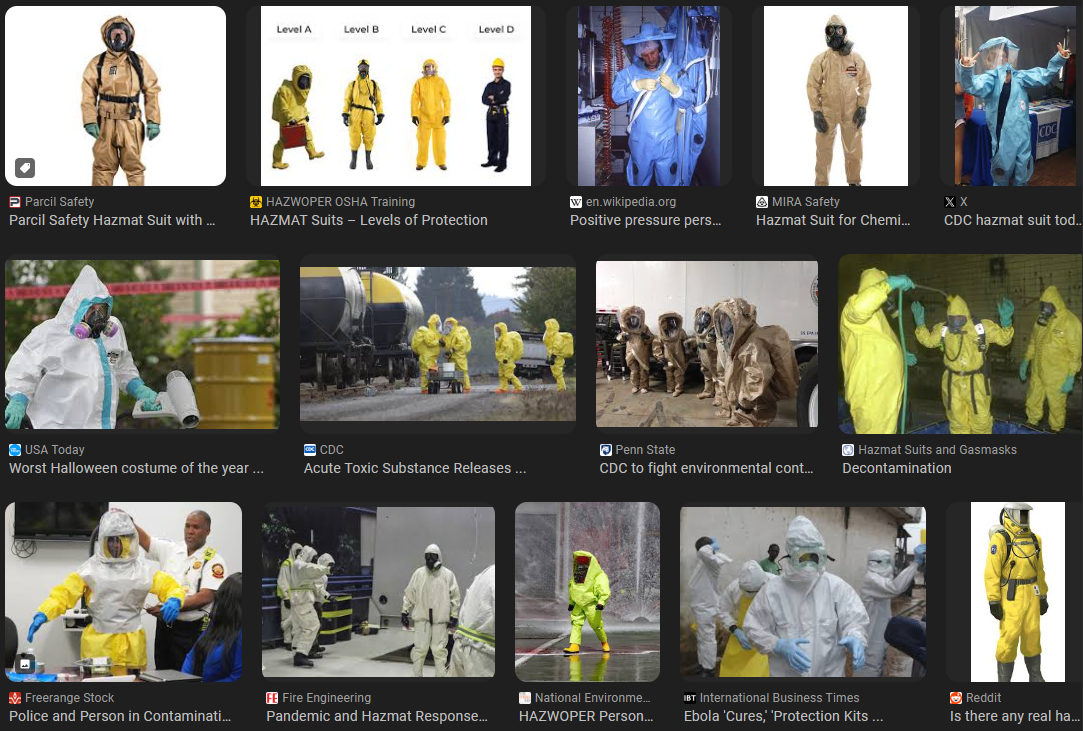Click the 'en.wikipedia.org' source text
The width and height of the screenshot is (1083, 731).
(x=631, y=202)
